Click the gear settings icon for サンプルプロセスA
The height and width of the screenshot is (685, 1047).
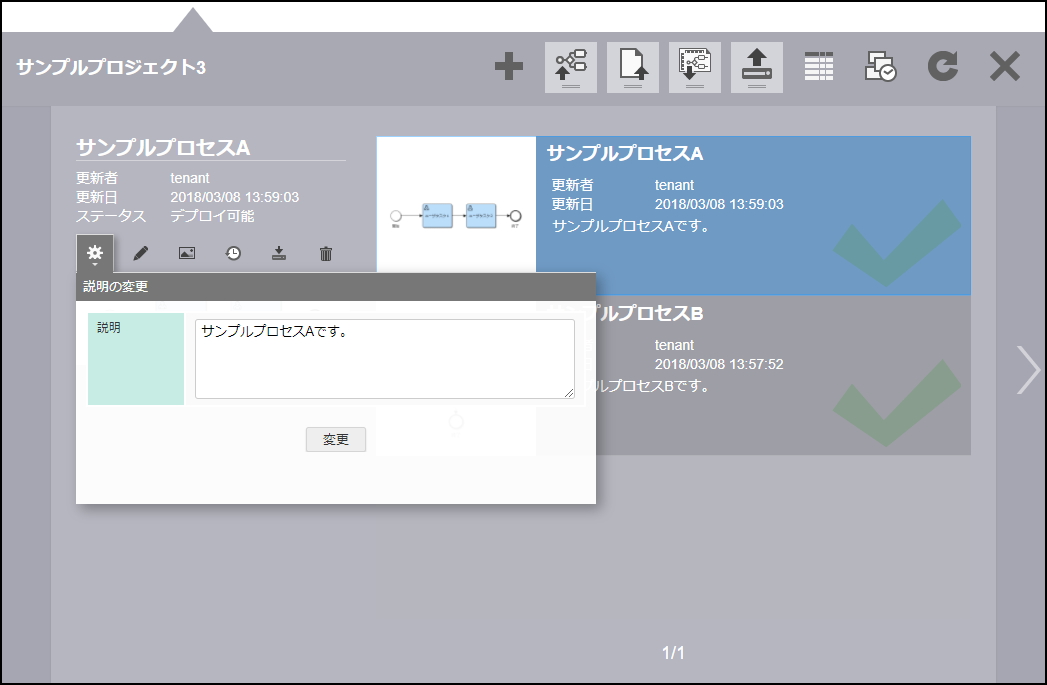(x=95, y=254)
